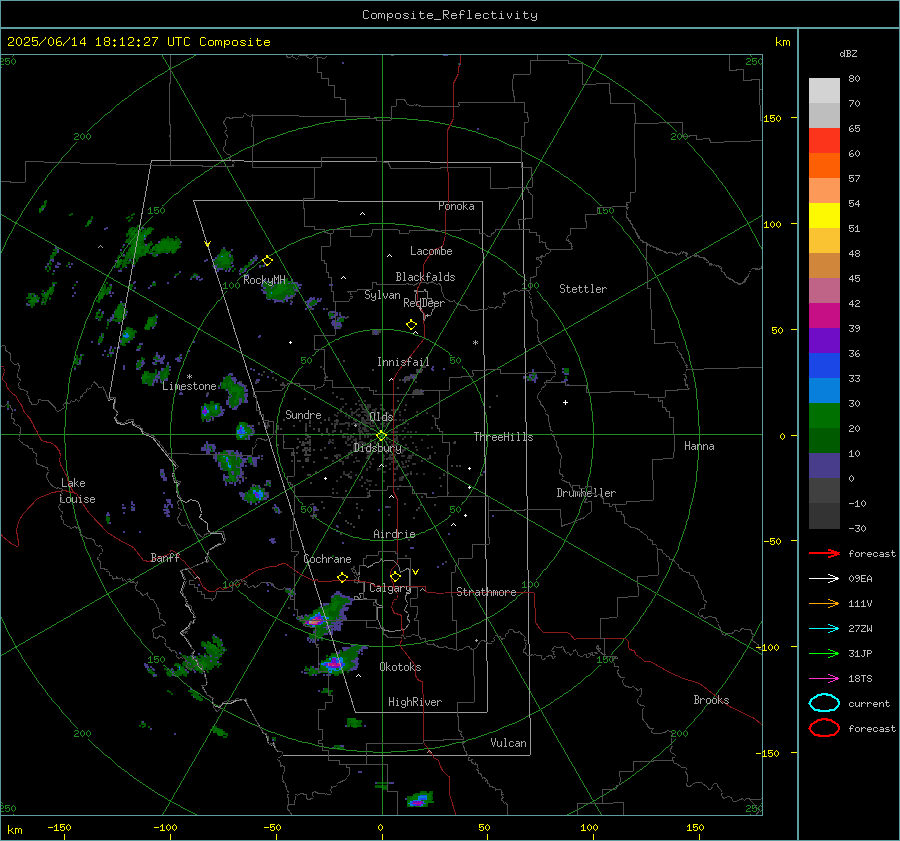
Task: Click the dBZ heading above the color scale
Action: (848, 54)
